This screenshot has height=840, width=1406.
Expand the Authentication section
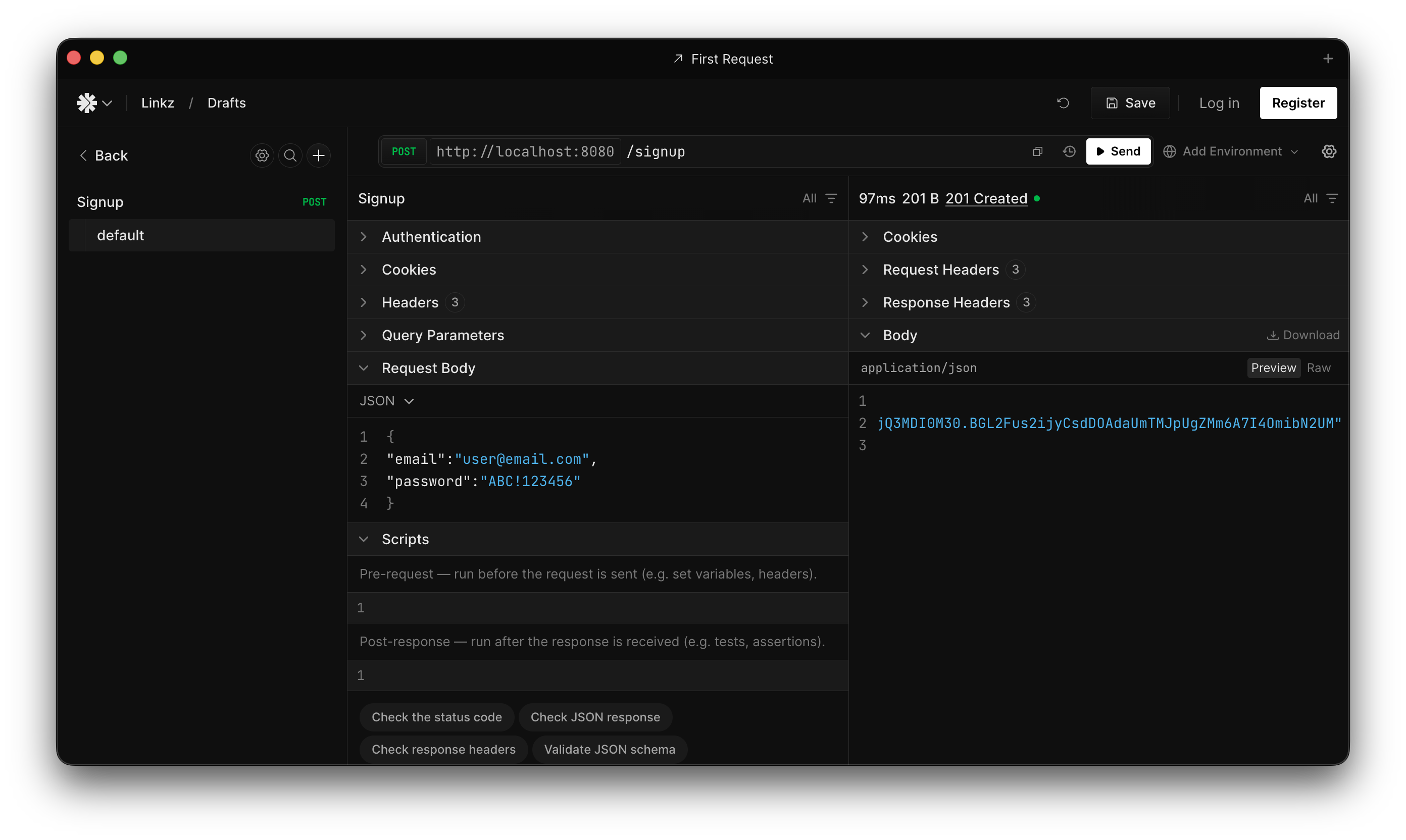point(597,237)
